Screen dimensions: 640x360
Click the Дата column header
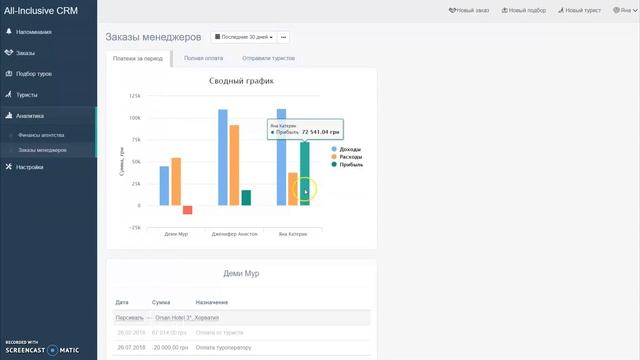pos(122,302)
